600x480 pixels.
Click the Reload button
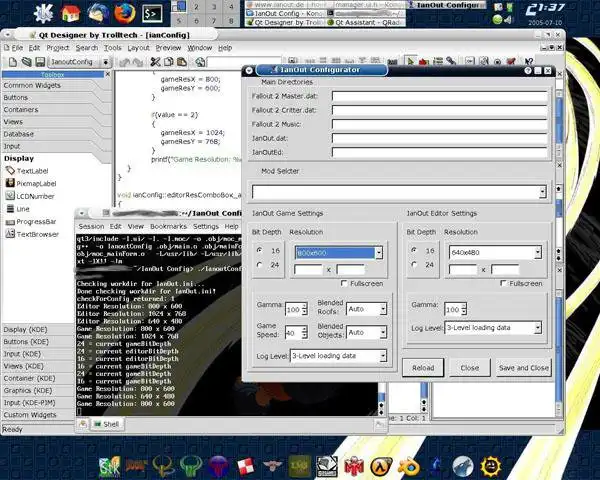click(423, 367)
